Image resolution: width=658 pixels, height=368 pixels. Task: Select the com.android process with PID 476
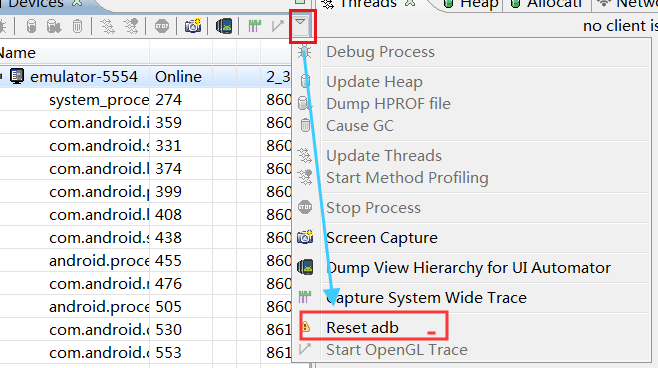click(145, 284)
